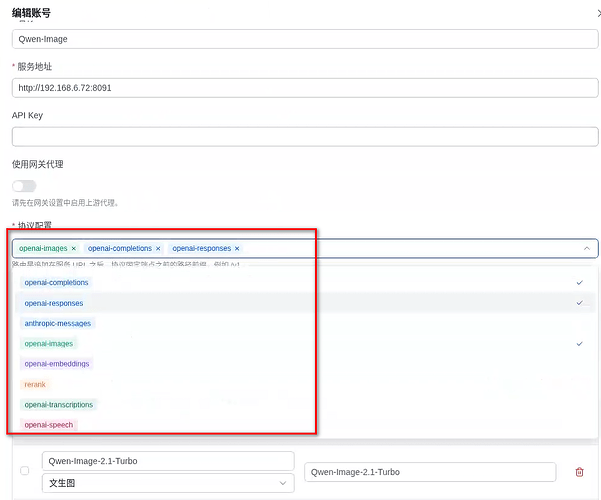
Task: Remove the openai-images tag
Action: click(x=74, y=248)
